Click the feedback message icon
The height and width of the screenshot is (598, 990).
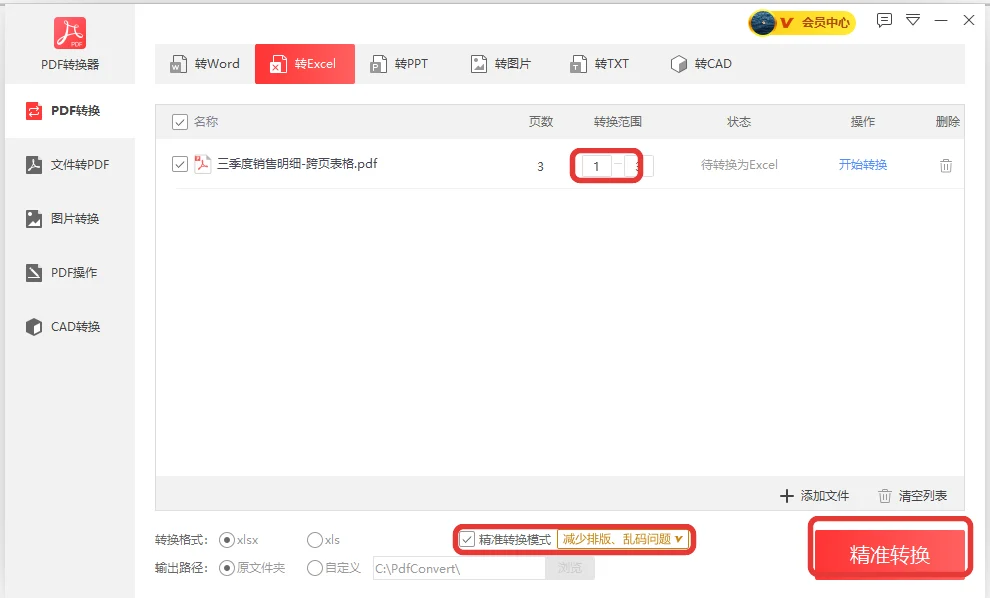(884, 20)
